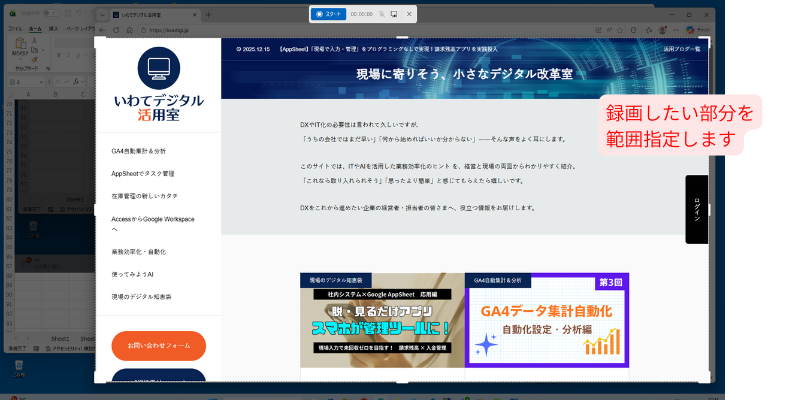This screenshot has width=800, height=400.
Task: Select row 70 header in Excel
Action: click(9, 104)
